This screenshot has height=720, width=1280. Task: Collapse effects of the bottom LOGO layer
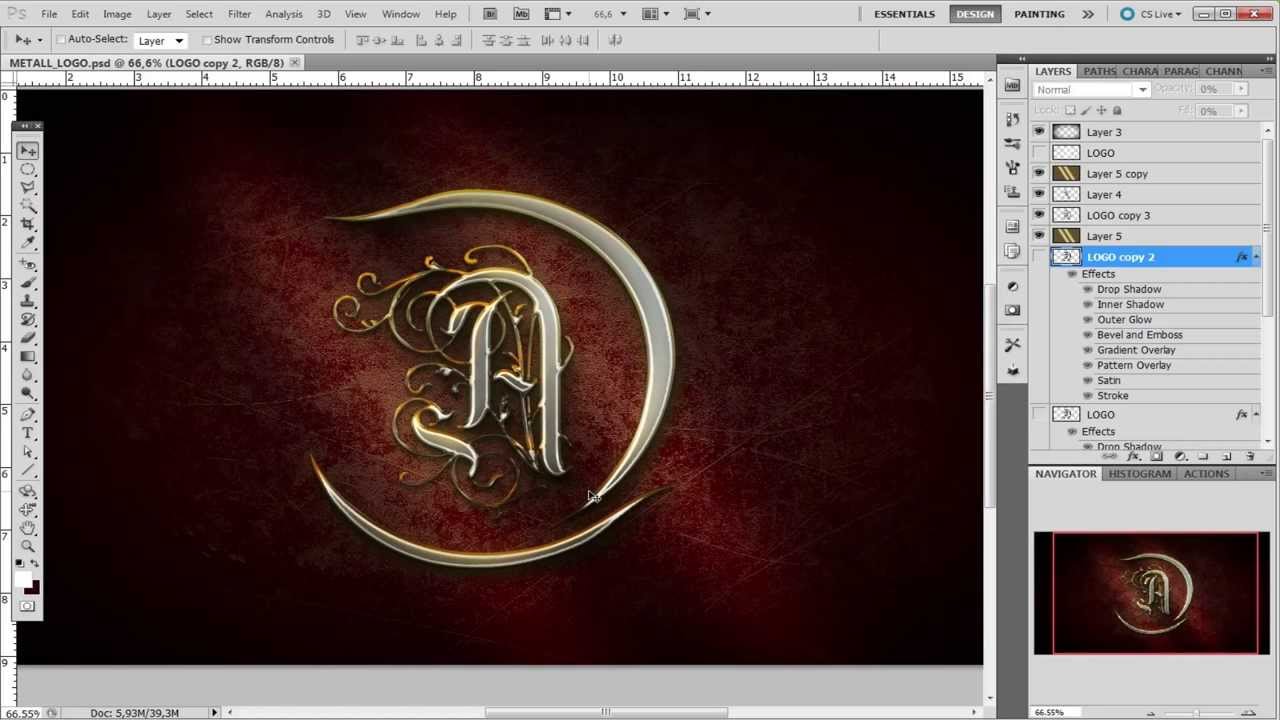coord(1256,414)
